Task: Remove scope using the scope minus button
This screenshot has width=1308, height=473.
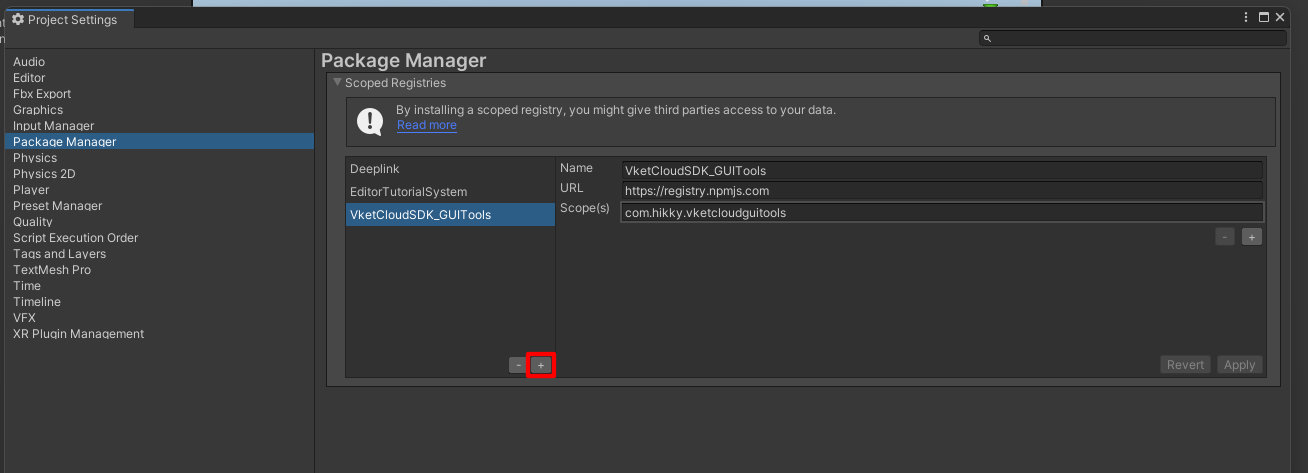Action: tap(1225, 237)
